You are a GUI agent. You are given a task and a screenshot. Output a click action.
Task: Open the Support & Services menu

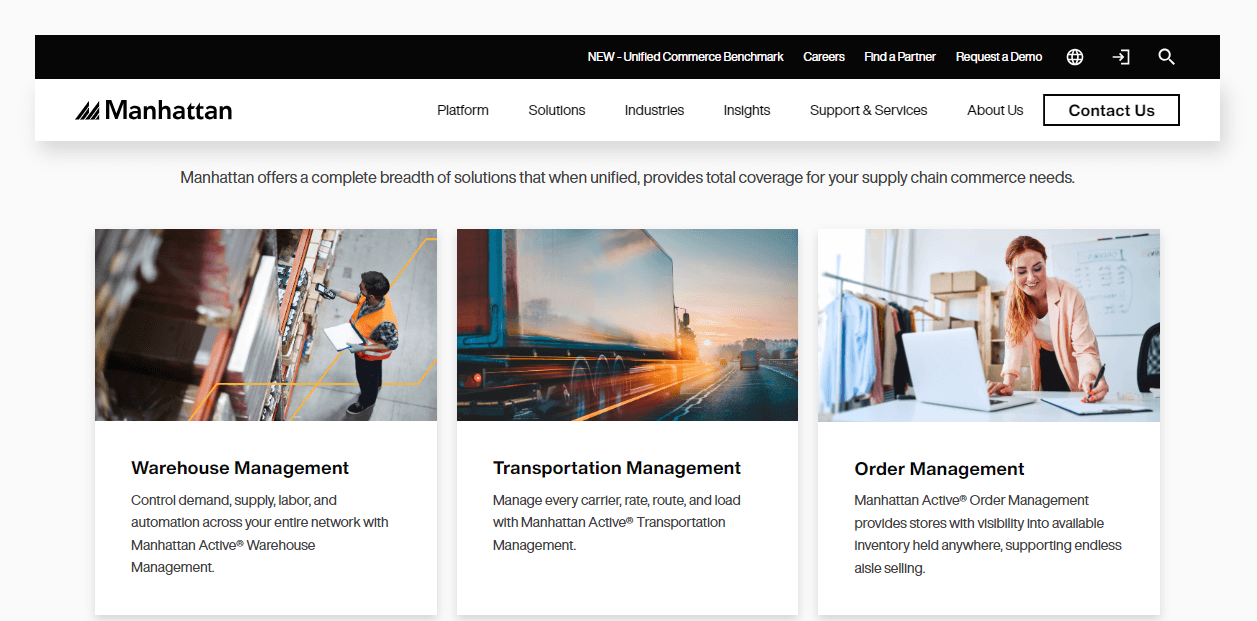coord(869,110)
